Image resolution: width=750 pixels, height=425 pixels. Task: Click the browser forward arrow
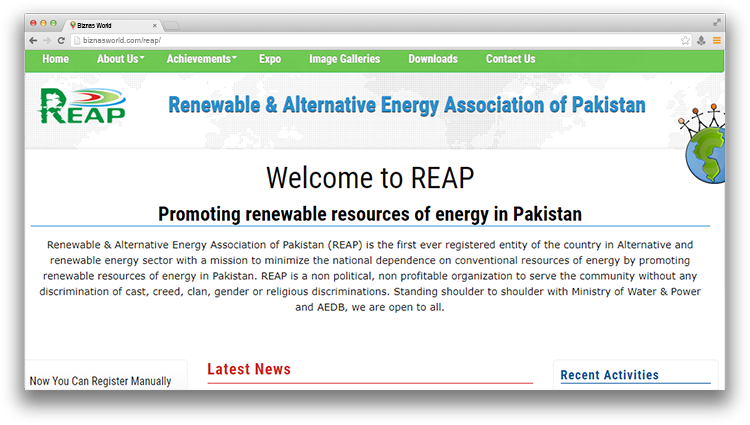coord(47,40)
